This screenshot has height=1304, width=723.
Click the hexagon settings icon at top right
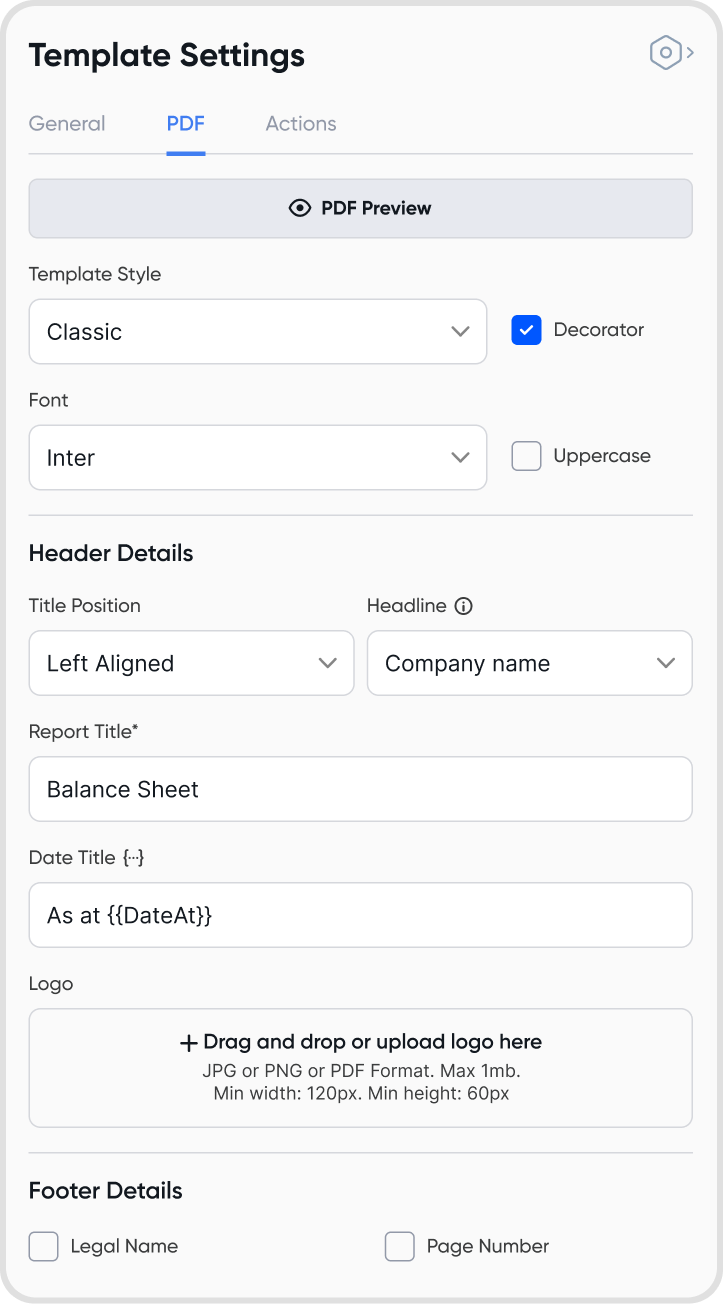tap(665, 53)
